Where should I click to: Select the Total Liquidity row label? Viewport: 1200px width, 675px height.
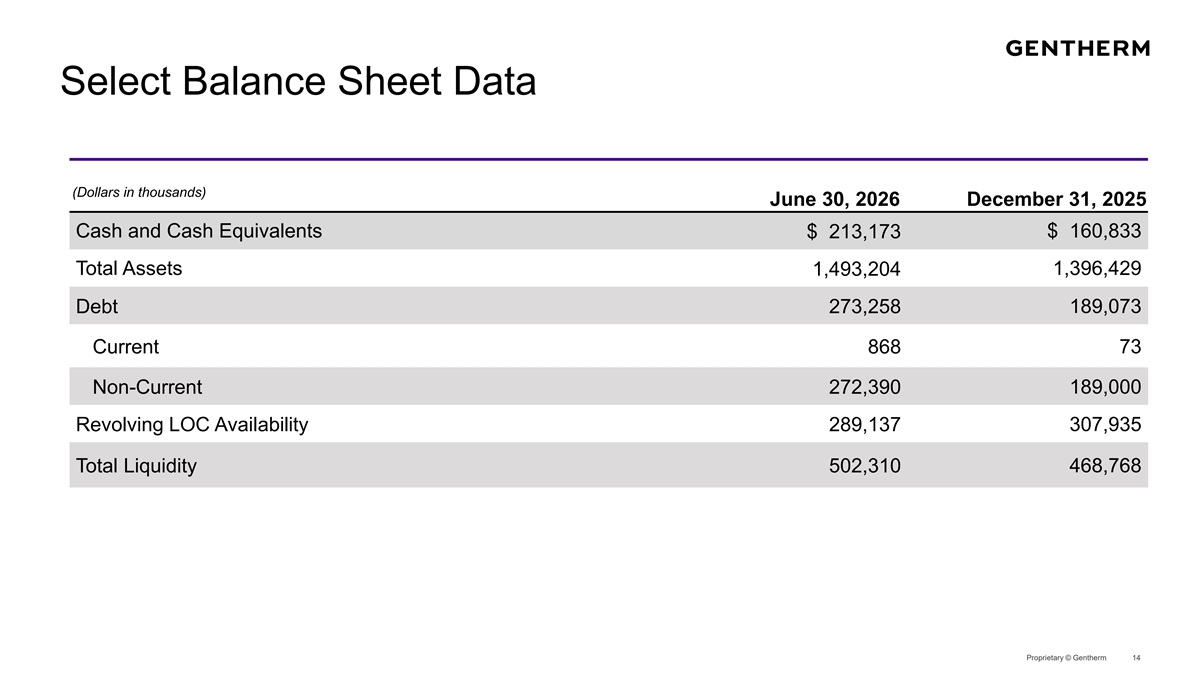136,465
